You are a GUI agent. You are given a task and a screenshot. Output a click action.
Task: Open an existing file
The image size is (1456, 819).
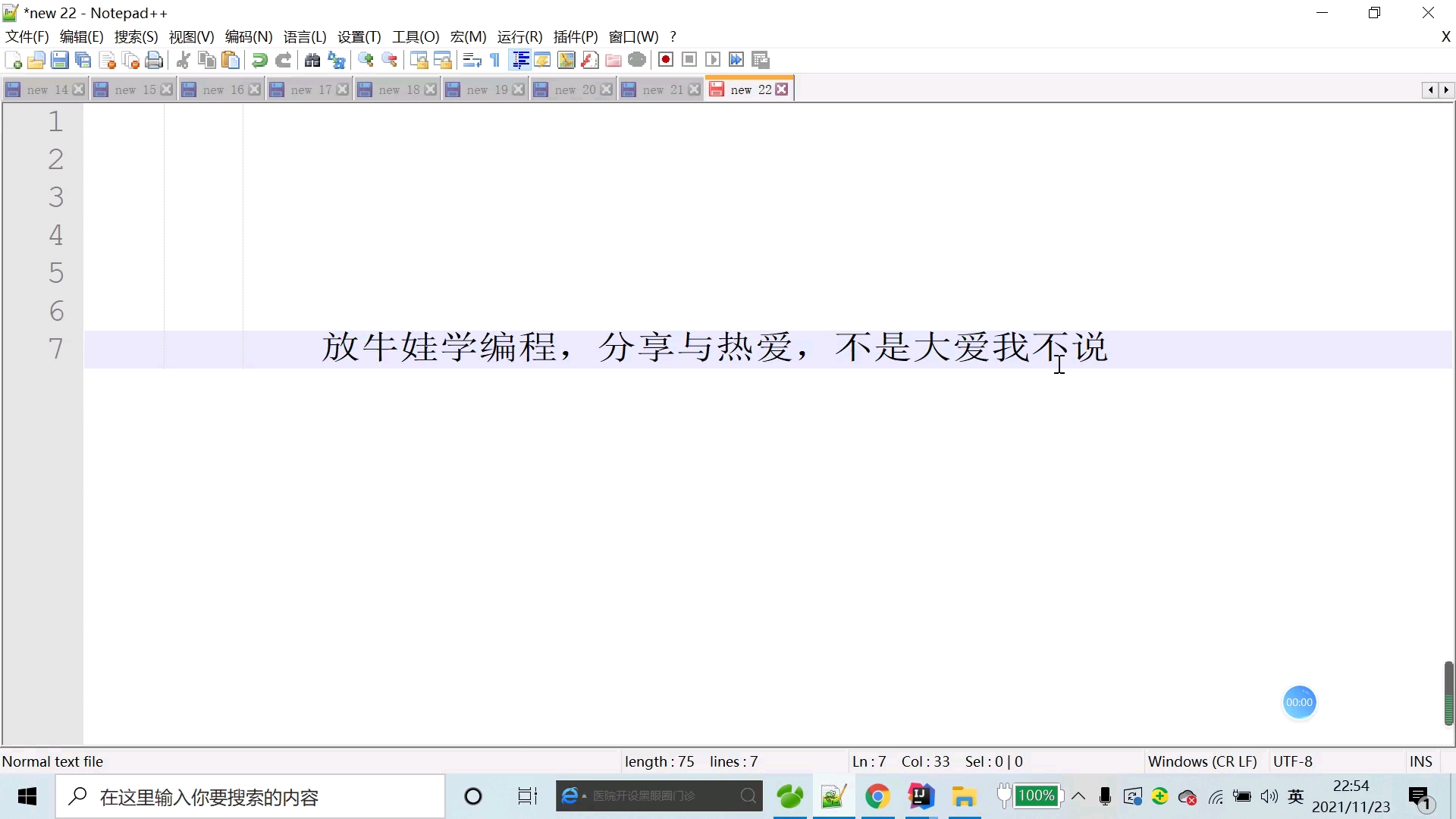coord(36,60)
